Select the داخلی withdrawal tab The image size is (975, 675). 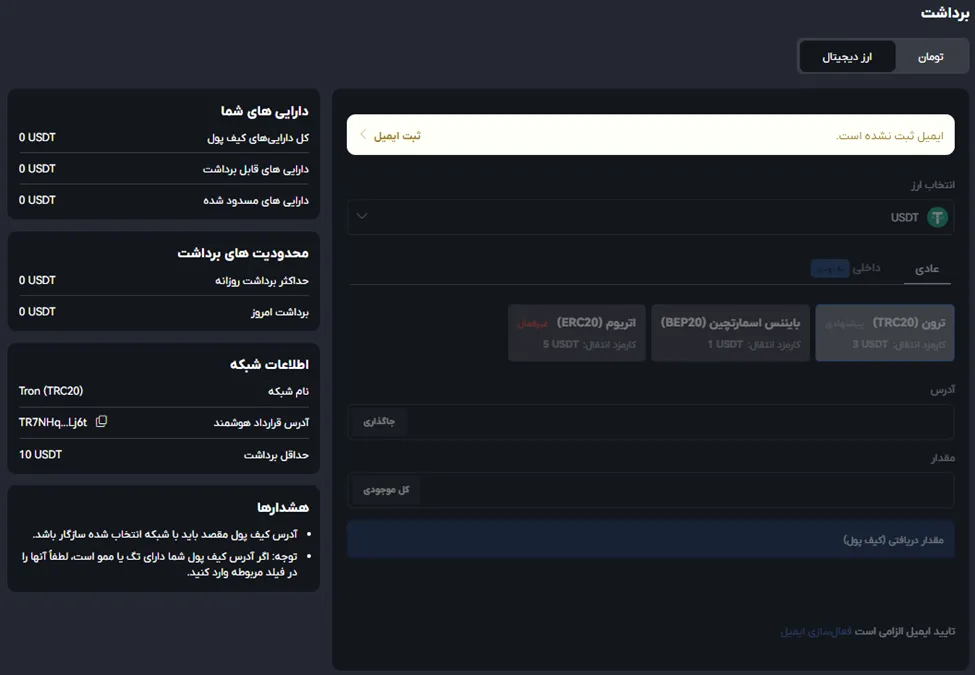coord(866,268)
